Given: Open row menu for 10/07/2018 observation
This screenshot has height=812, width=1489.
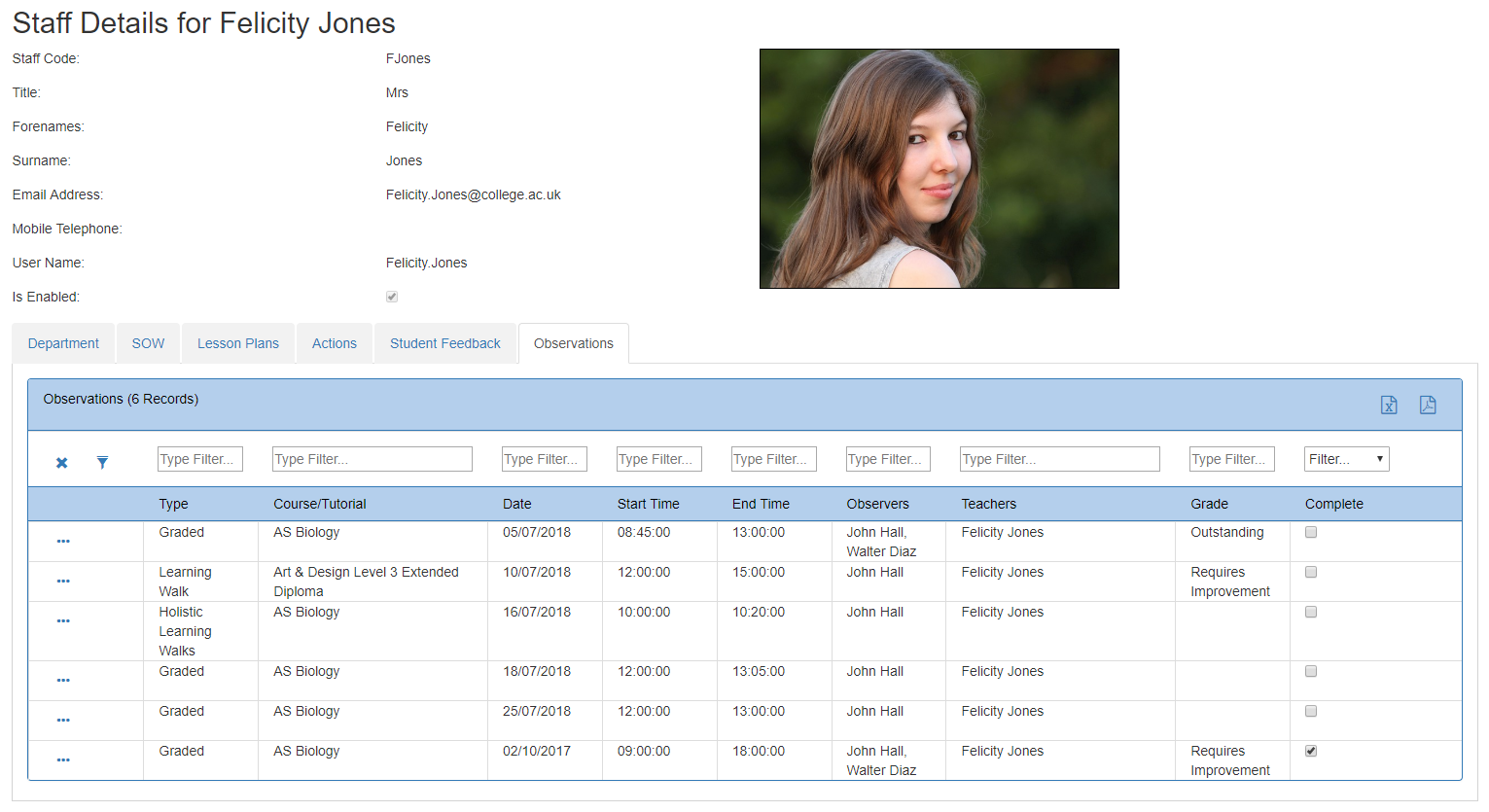Looking at the screenshot, I should coord(63,581).
